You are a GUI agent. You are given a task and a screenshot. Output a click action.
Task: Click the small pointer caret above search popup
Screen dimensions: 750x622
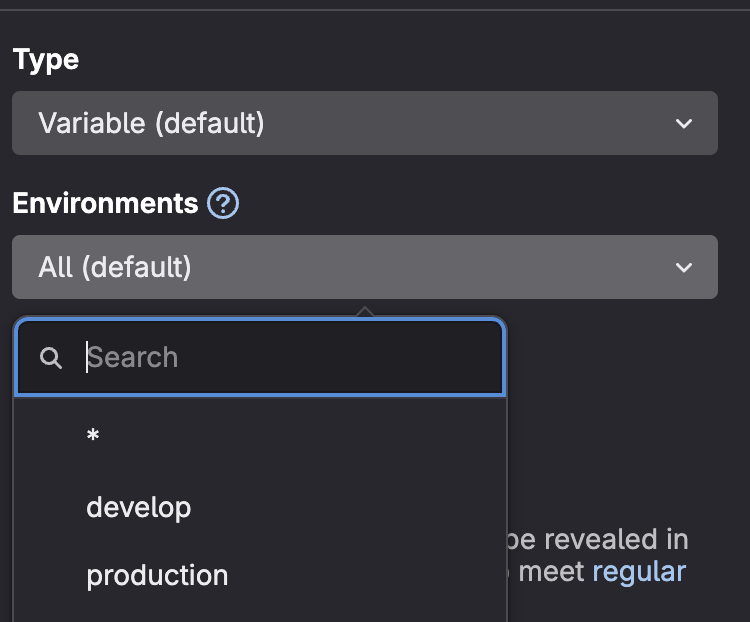[365, 312]
